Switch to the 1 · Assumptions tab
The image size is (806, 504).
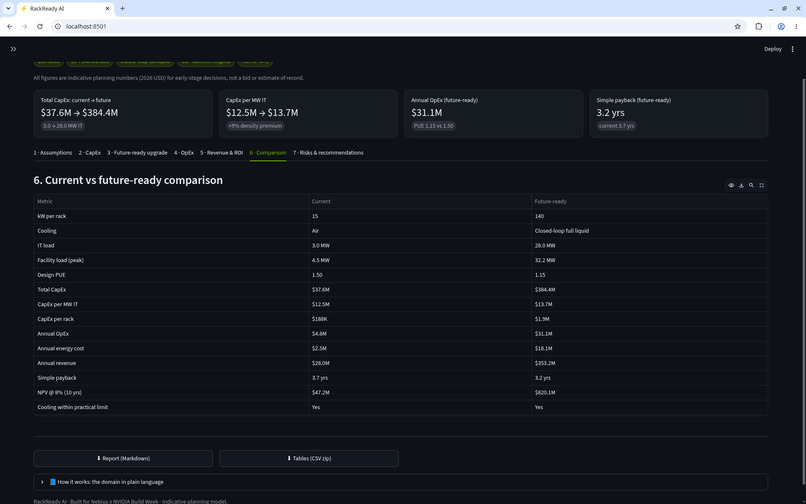tap(53, 153)
